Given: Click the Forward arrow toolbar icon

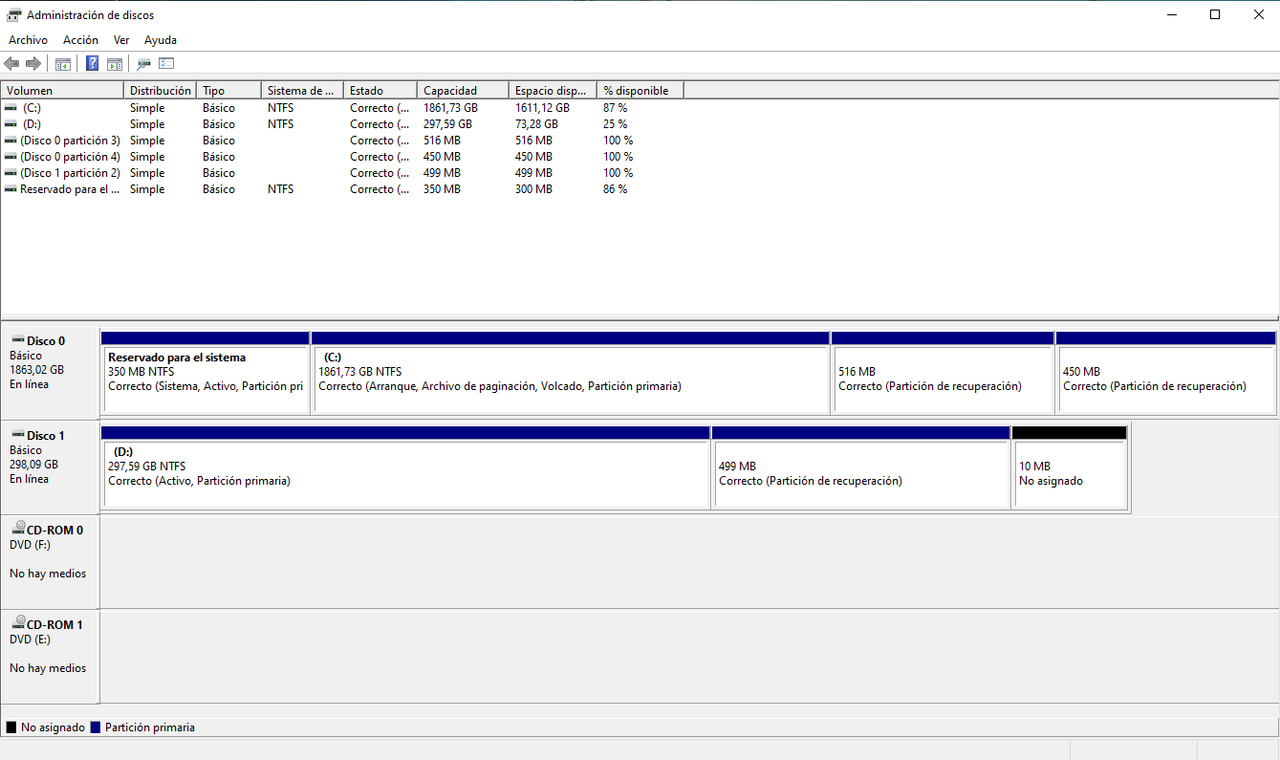Looking at the screenshot, I should tap(33, 63).
